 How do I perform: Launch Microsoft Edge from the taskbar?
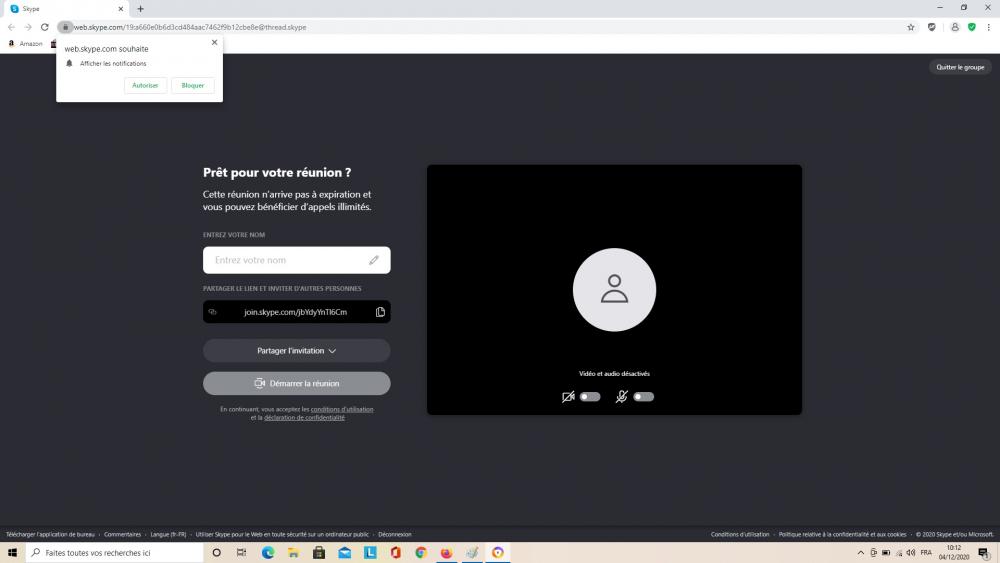(x=268, y=552)
